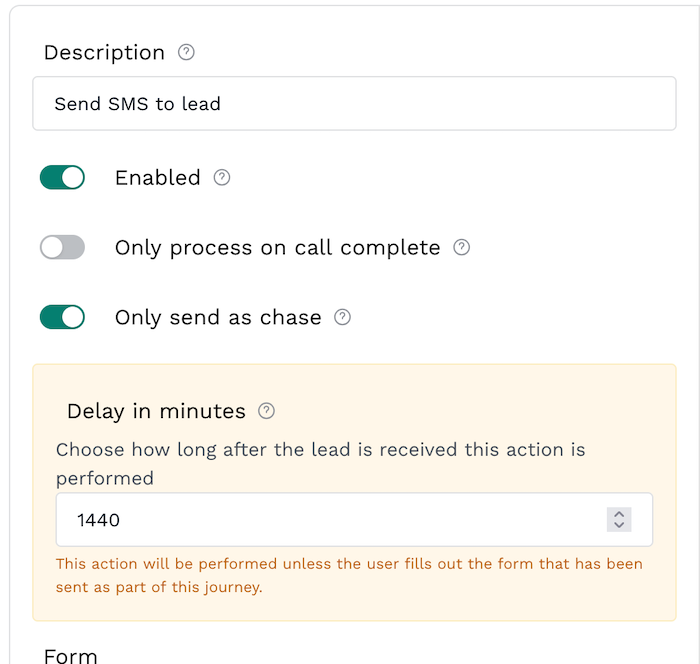Click the Only process on call complete label
Viewport: 700px width, 664px height.
277,248
